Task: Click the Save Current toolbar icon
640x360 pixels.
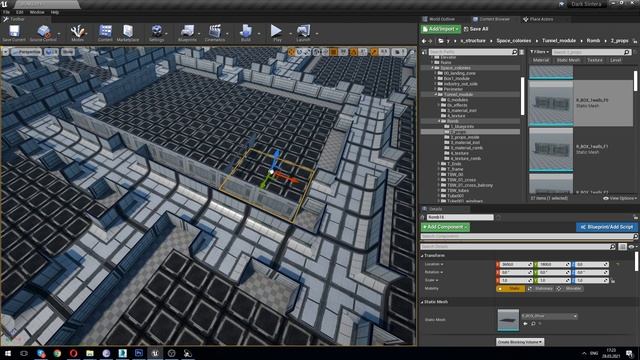Action: [x=14, y=33]
